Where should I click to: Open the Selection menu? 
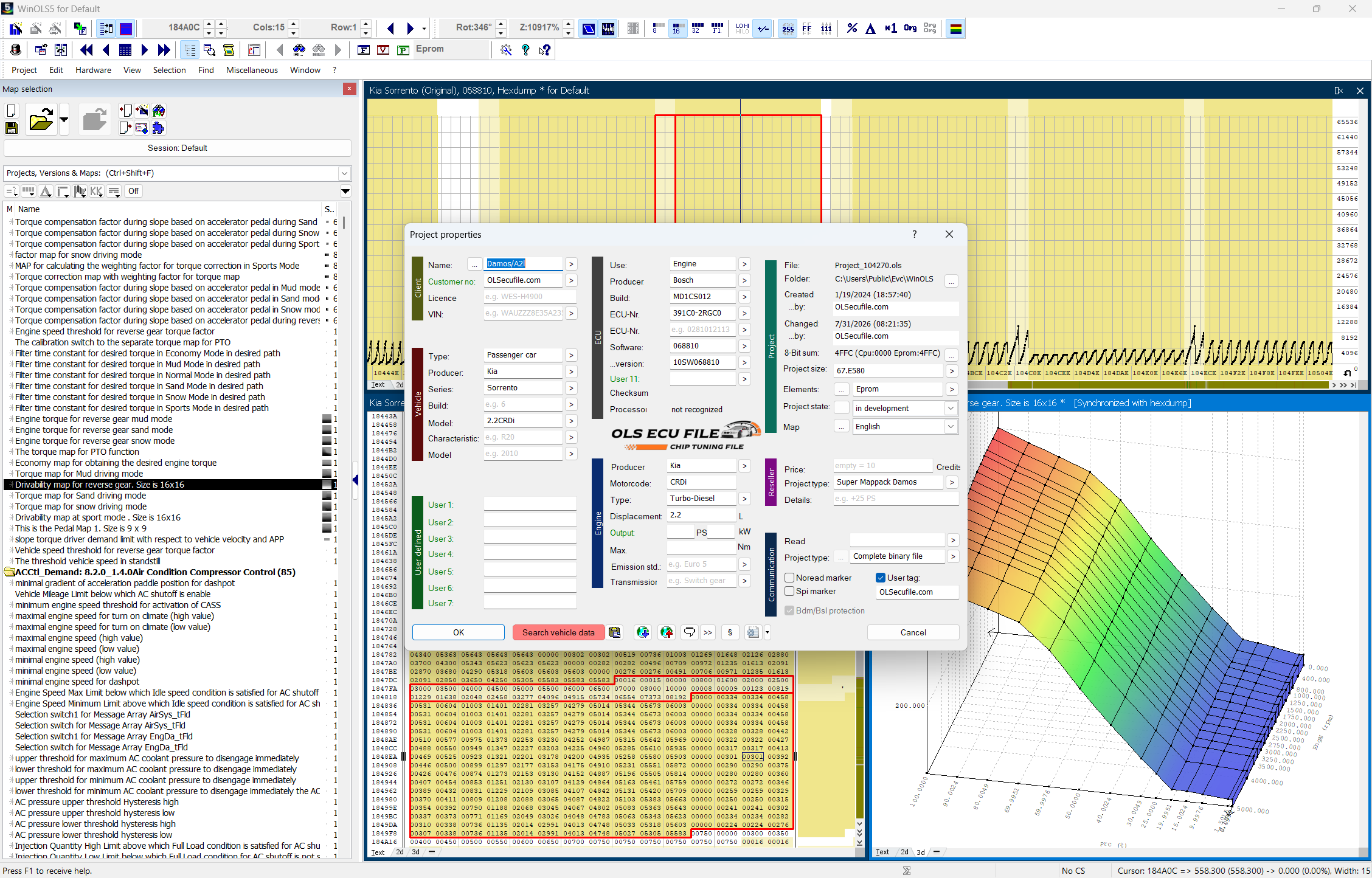pos(169,70)
